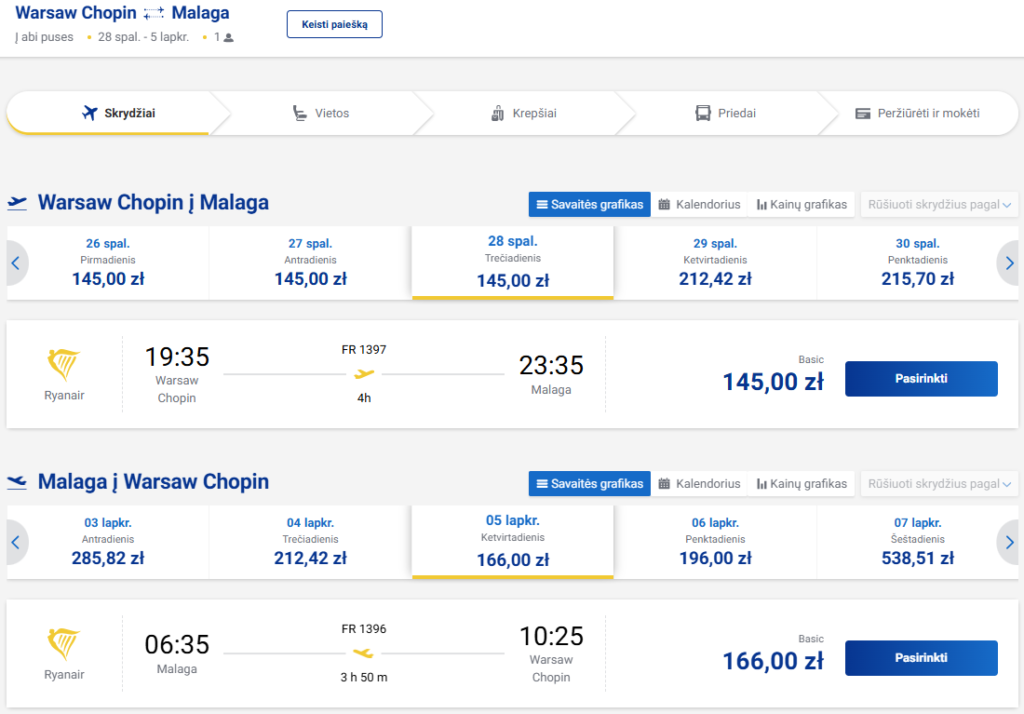Screen dimensions: 1024x714
Task: Open the Priedai step tab
Action: click(x=726, y=113)
